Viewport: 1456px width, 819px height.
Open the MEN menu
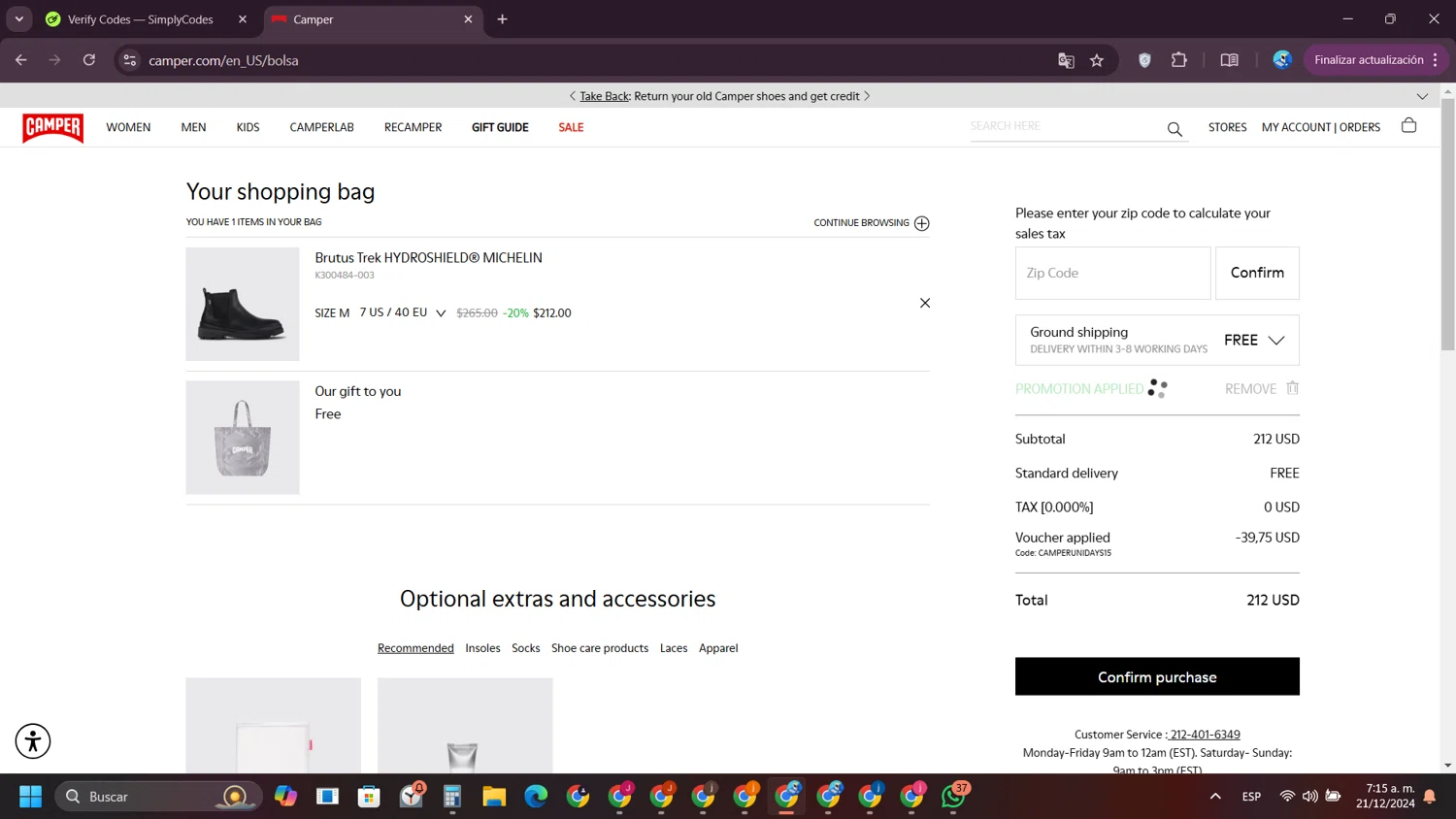pos(193,127)
